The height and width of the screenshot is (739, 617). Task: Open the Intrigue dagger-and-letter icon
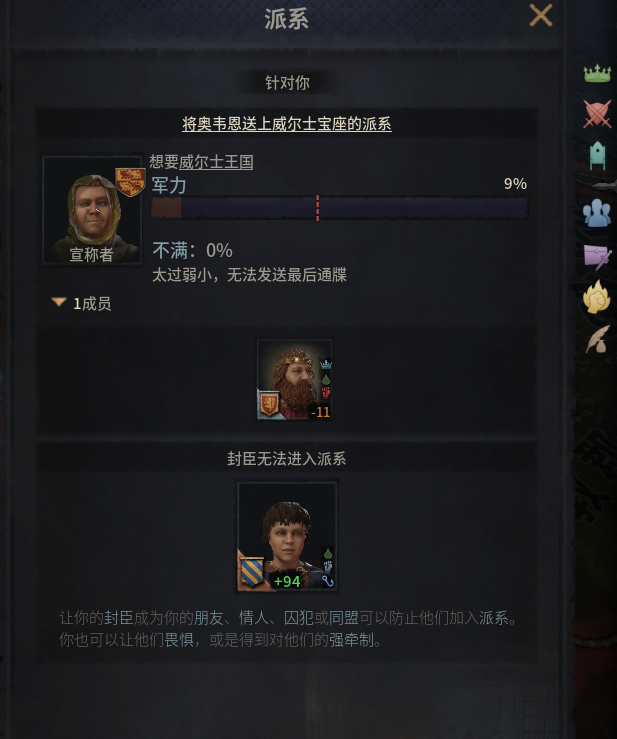(x=597, y=257)
